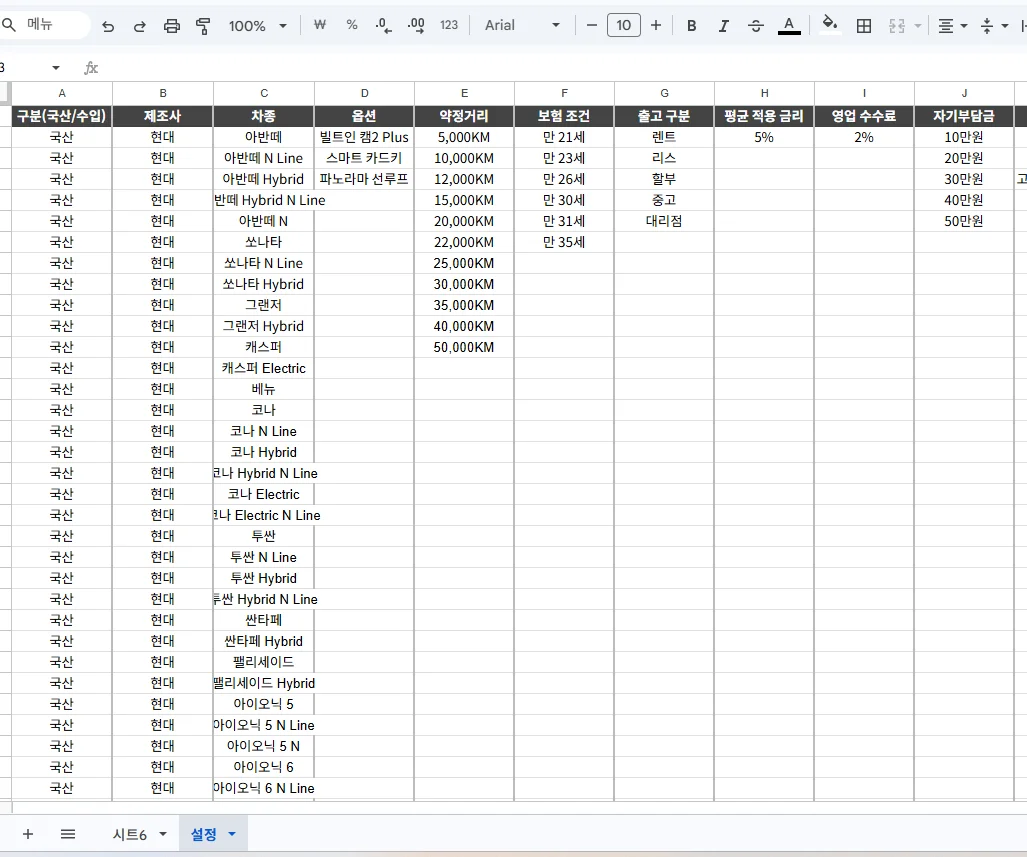The image size is (1027, 857).
Task: Apply percent number format
Action: [352, 25]
